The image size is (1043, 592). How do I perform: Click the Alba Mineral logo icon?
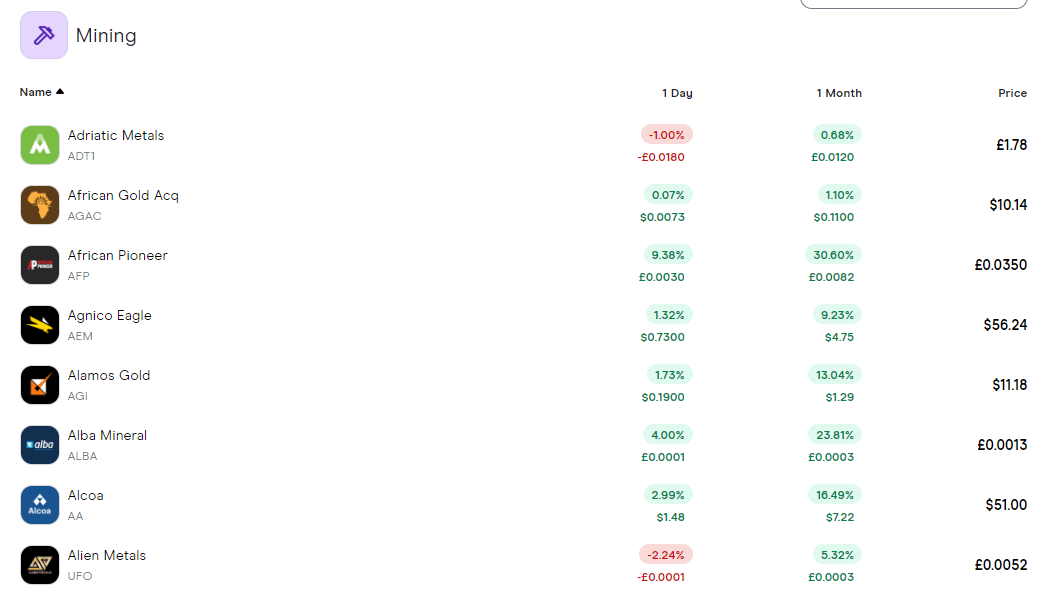pyautogui.click(x=40, y=445)
